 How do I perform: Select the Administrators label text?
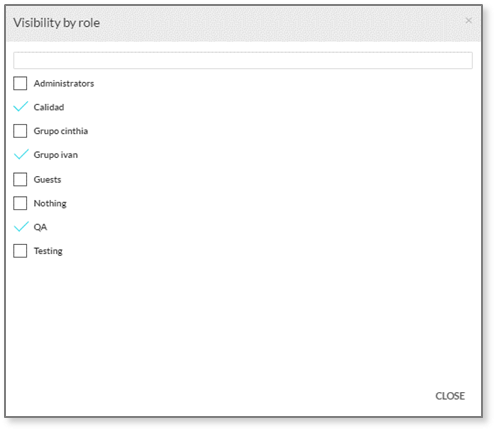[x=64, y=83]
